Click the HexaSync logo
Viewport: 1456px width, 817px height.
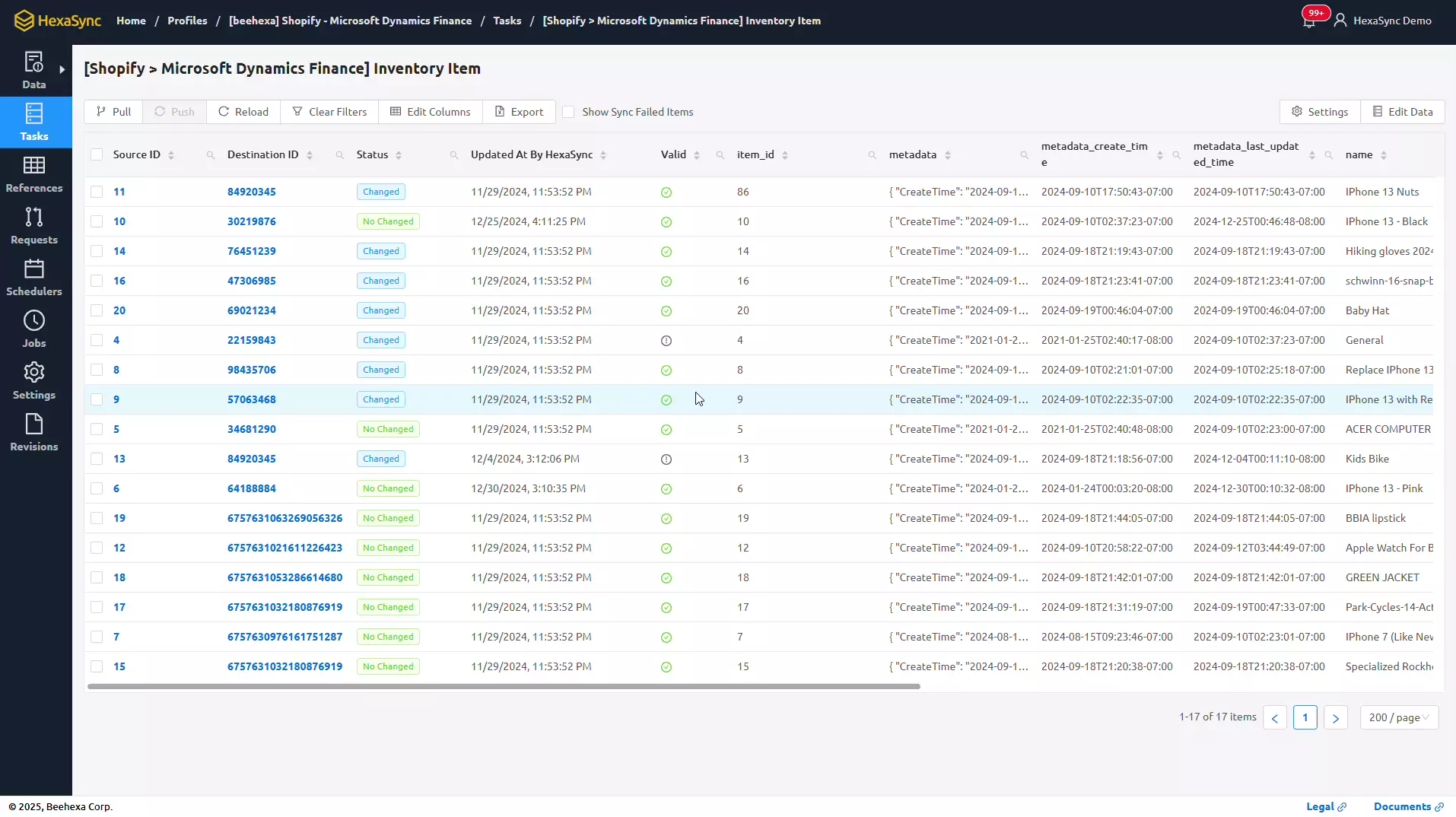58,21
